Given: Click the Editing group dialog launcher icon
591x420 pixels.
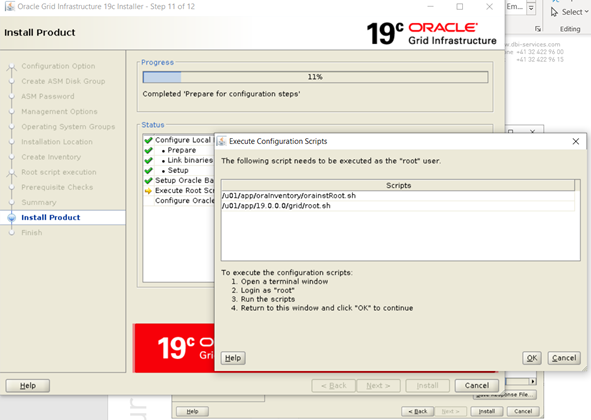Looking at the screenshot, I should coord(538,29).
